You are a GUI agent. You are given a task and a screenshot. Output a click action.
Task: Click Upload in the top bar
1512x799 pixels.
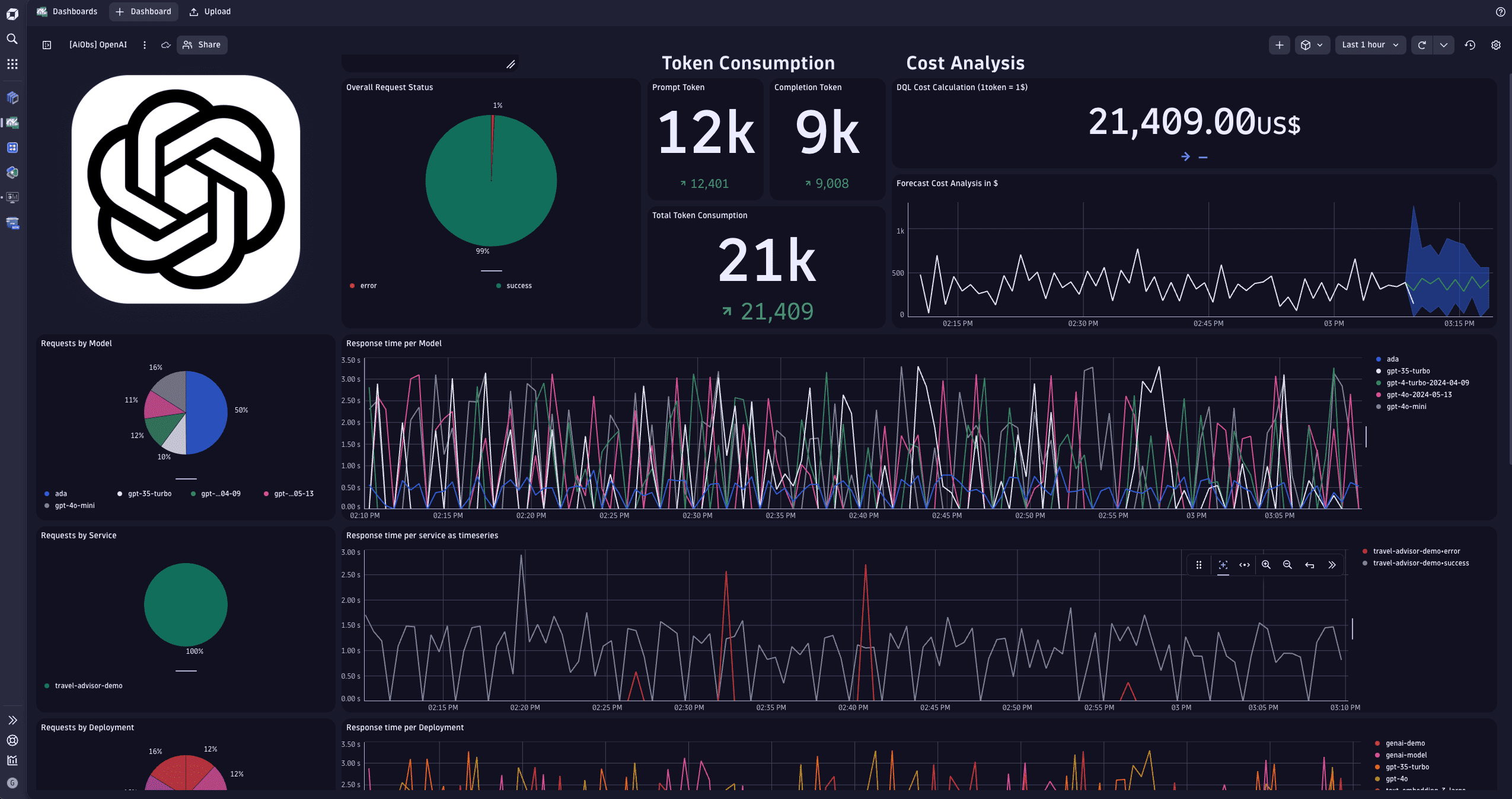tap(210, 11)
